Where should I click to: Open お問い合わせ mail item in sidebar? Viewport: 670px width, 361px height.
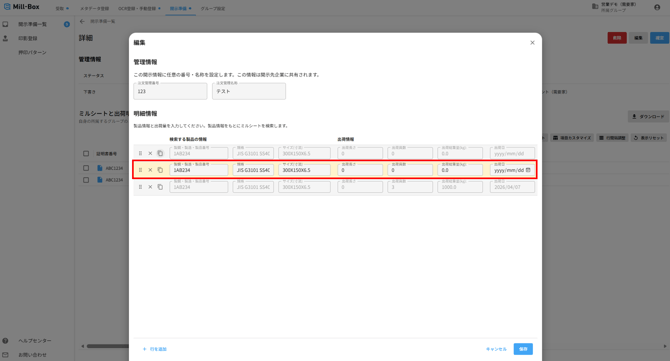coord(32,355)
